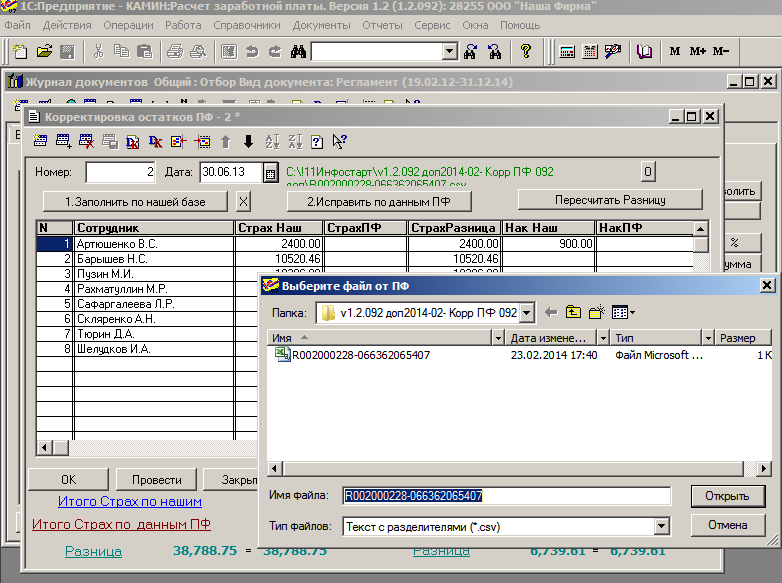This screenshot has width=782, height=583.
Task: Click the Print toolbar icon
Action: tap(174, 51)
